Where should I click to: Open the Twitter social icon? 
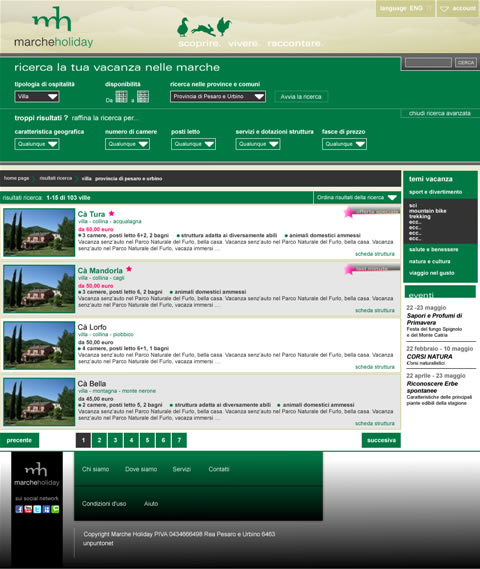pyautogui.click(x=37, y=509)
